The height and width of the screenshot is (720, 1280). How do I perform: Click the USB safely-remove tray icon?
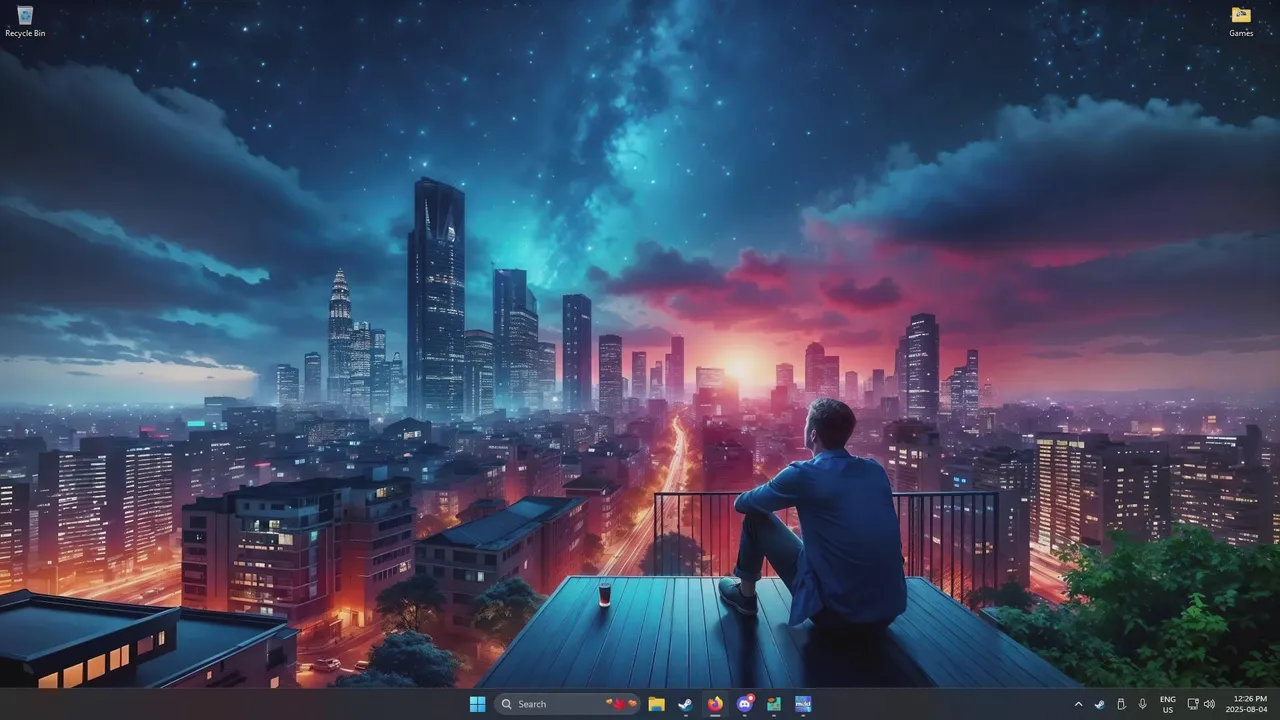click(x=1121, y=704)
